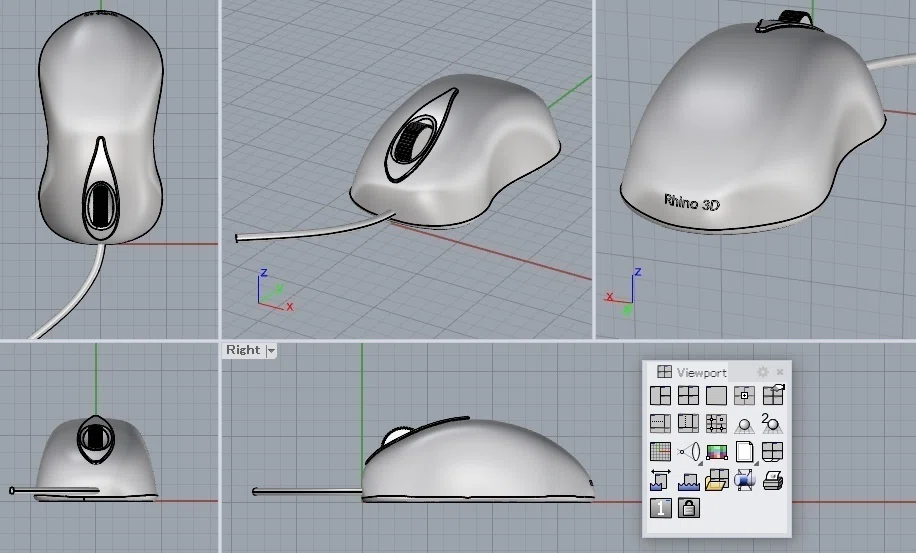916x553 pixels.
Task: Click the cylinder in bounding box icon
Action: coord(744,480)
